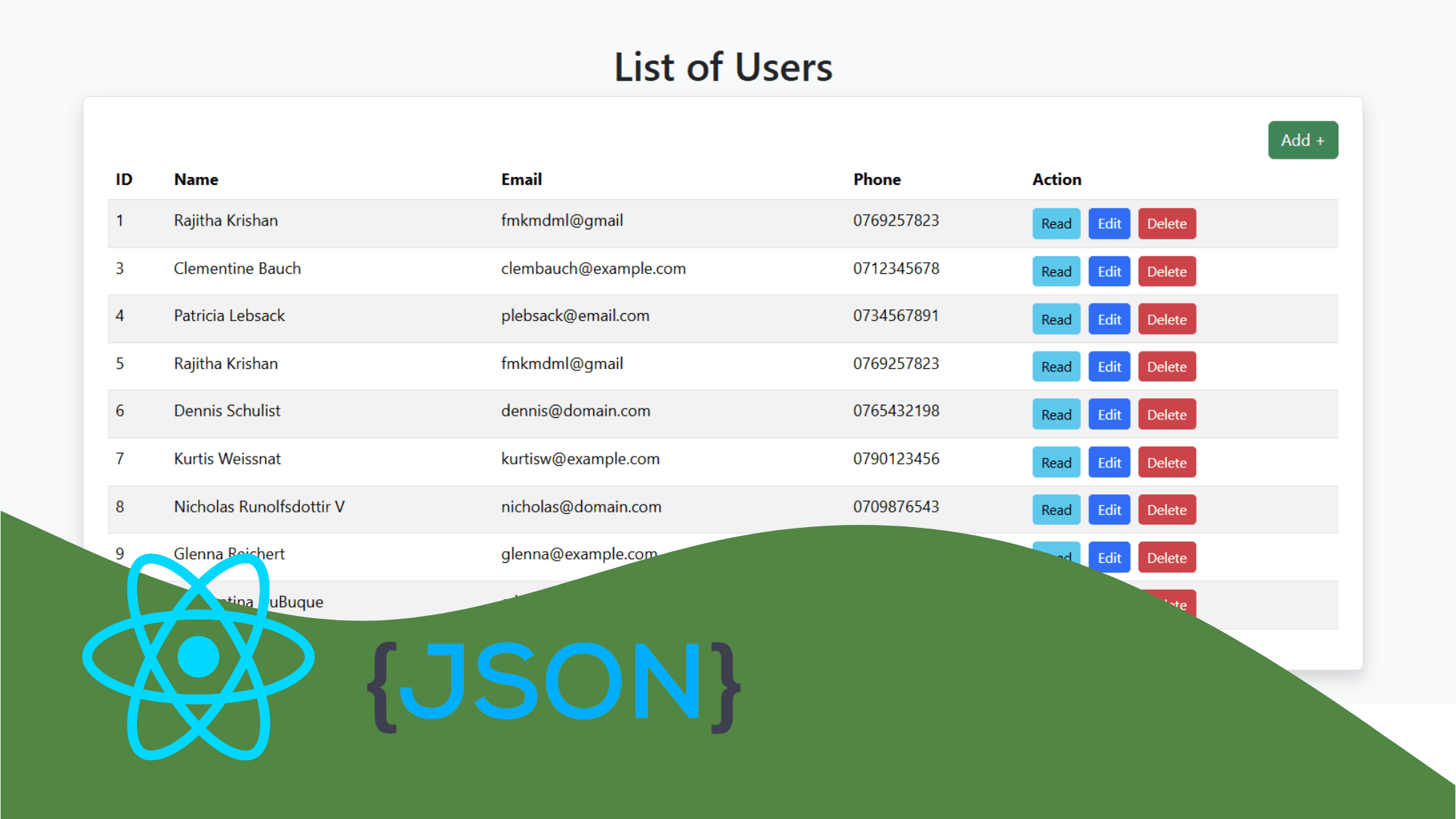Click the Action column header
Viewport: 1456px width, 819px height.
[1056, 179]
